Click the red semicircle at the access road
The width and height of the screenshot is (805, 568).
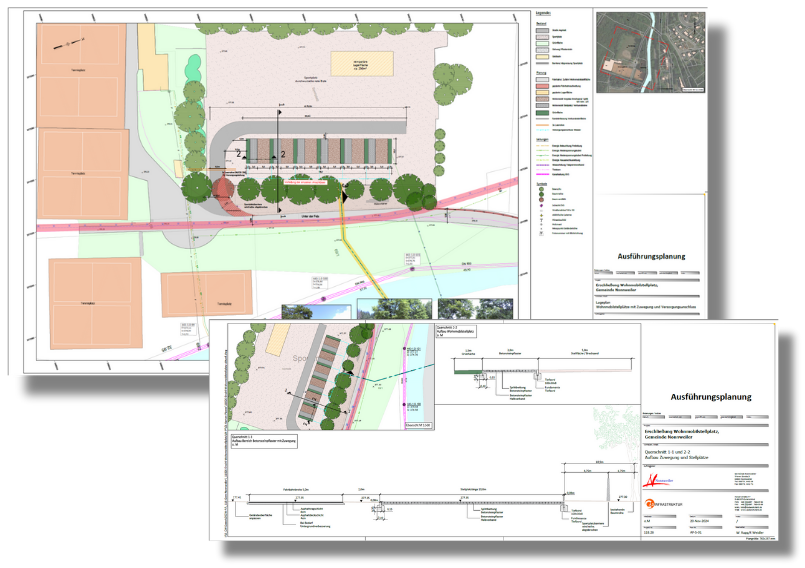click(x=223, y=189)
